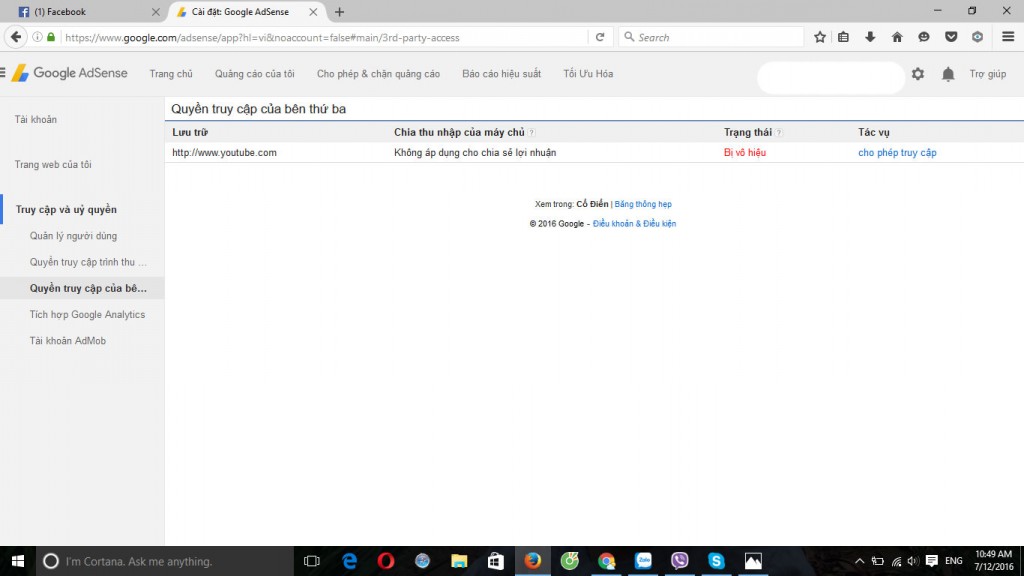Show hidden tray icons chevron
This screenshot has width=1024, height=576.
tap(859, 561)
